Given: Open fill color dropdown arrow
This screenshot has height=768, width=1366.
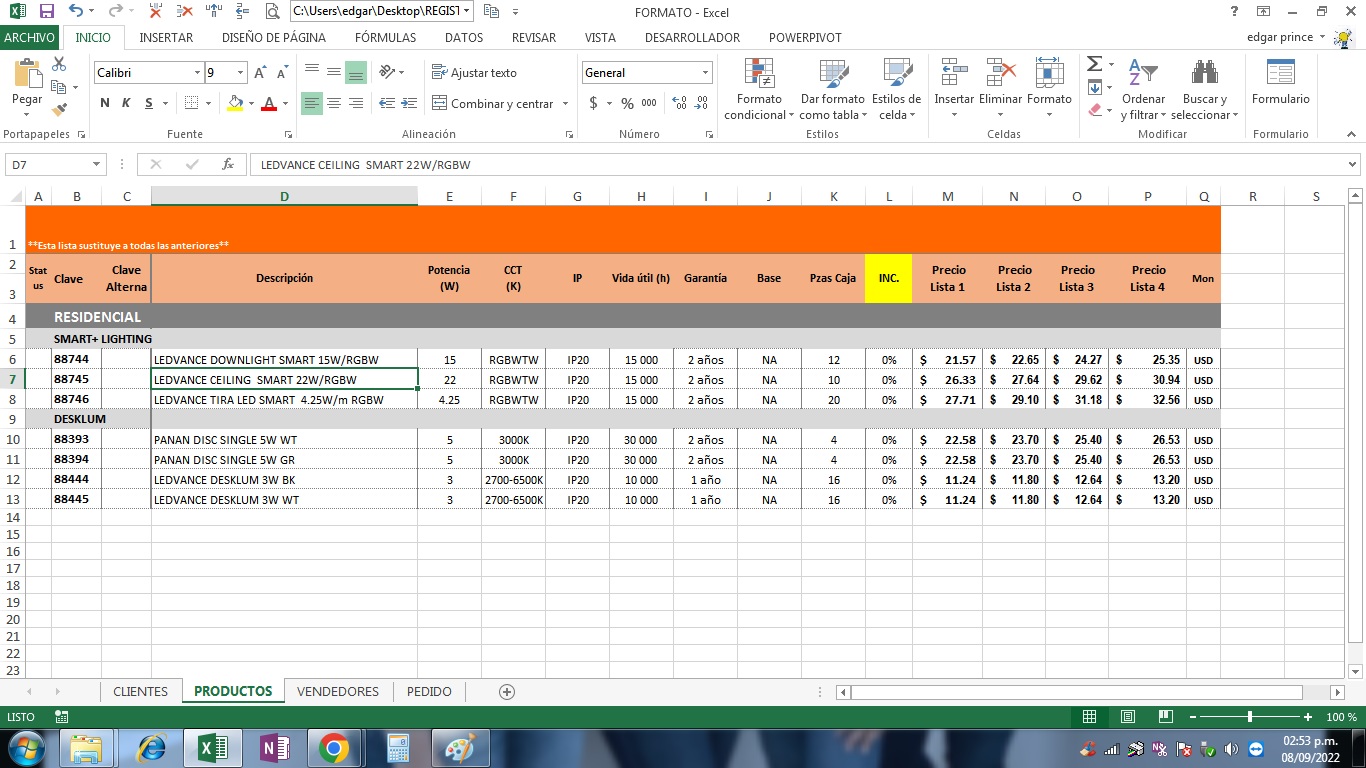Looking at the screenshot, I should [x=251, y=103].
